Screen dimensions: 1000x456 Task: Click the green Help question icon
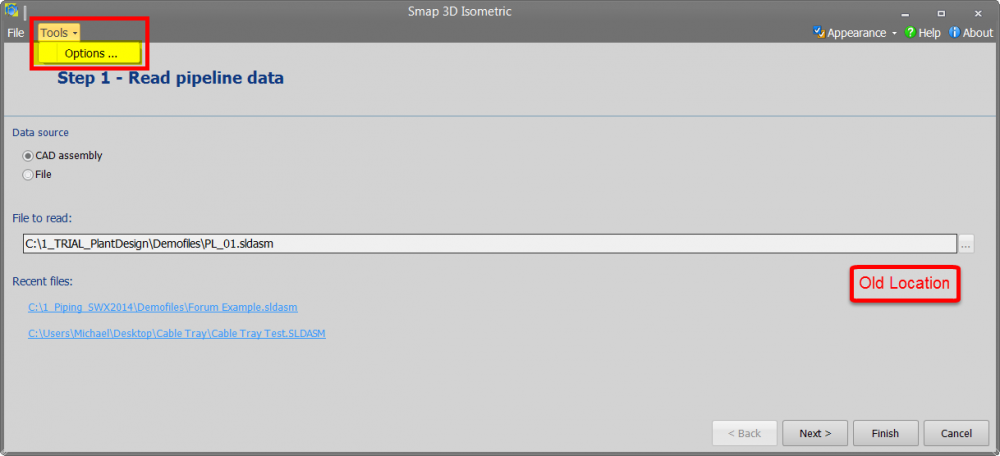910,32
